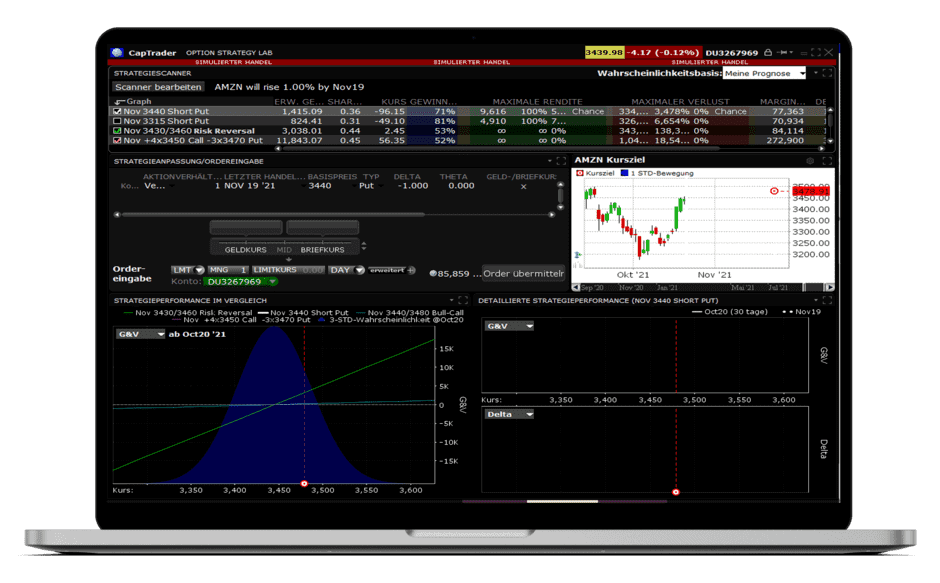940x583 pixels.
Task: Sort by the Maximale Rendite column header
Action: [x=537, y=101]
